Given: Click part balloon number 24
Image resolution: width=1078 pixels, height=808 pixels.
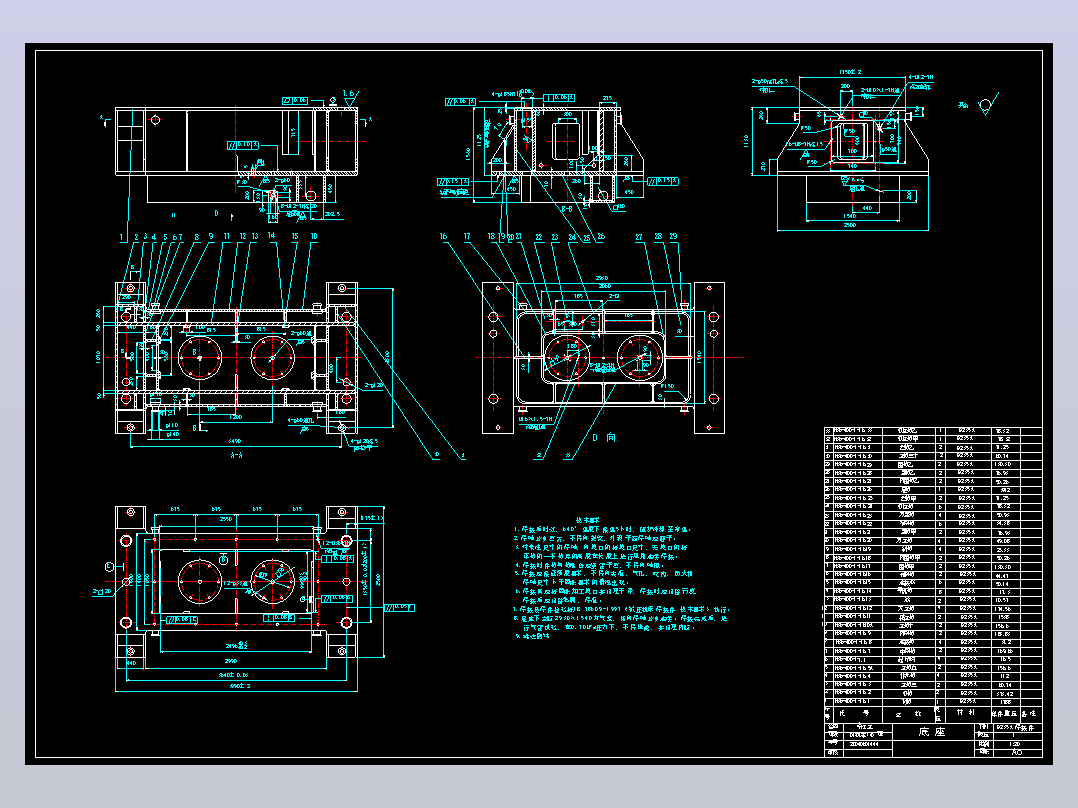Looking at the screenshot, I should [572, 237].
